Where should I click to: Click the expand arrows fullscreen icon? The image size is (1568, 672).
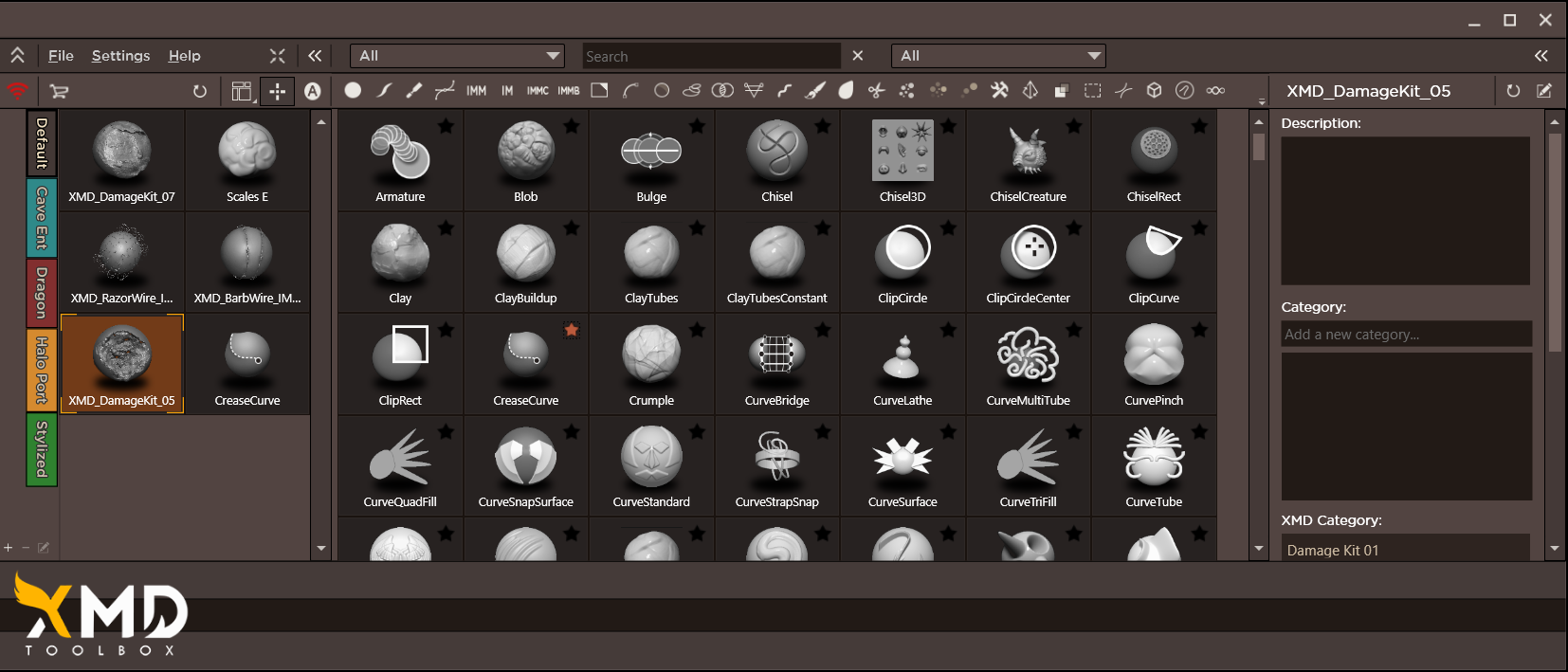[x=277, y=56]
